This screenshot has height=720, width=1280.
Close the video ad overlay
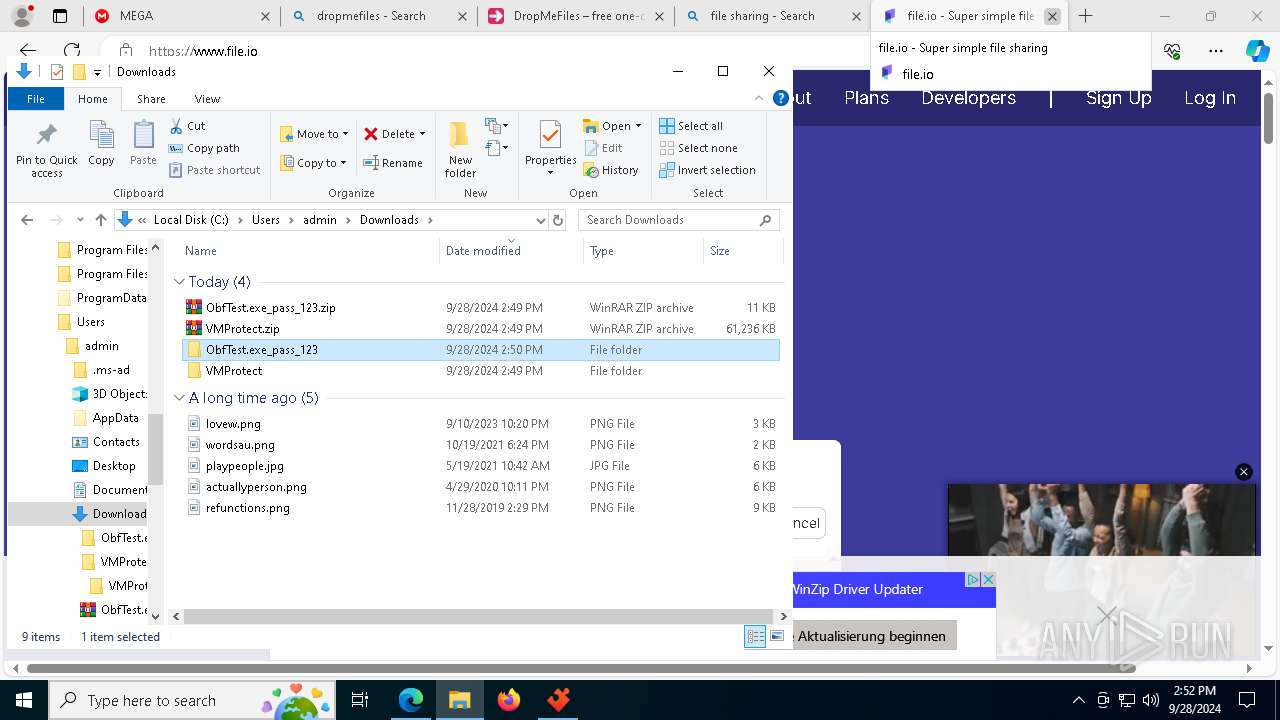pos(1244,472)
